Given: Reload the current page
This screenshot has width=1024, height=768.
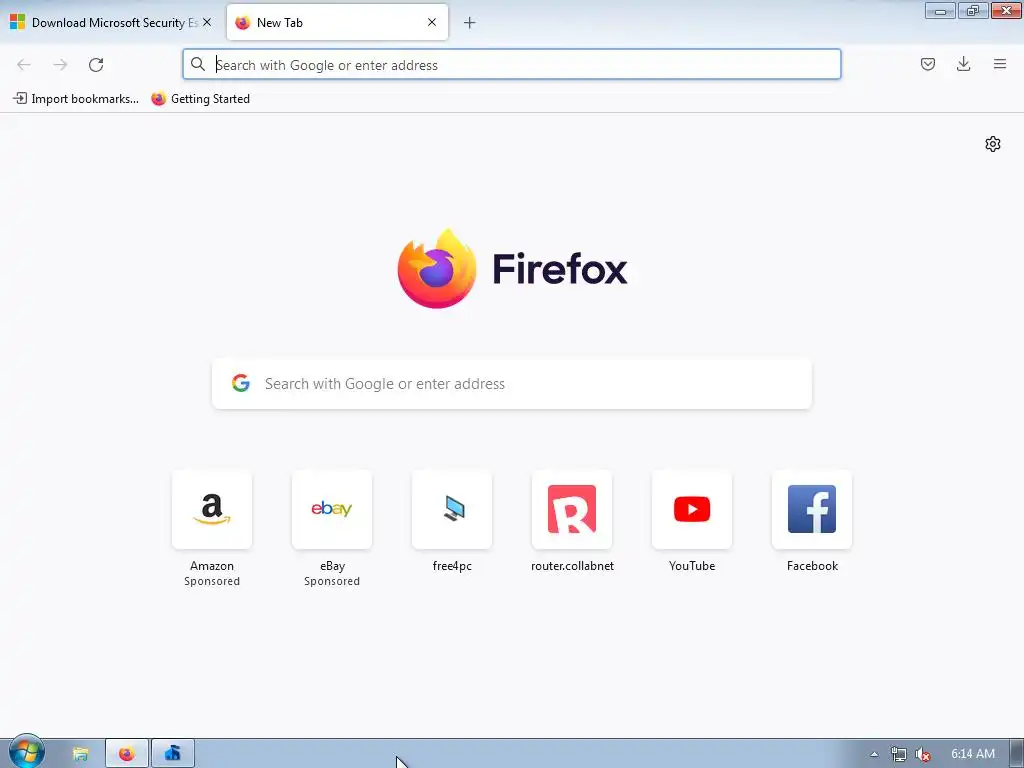Looking at the screenshot, I should [96, 65].
